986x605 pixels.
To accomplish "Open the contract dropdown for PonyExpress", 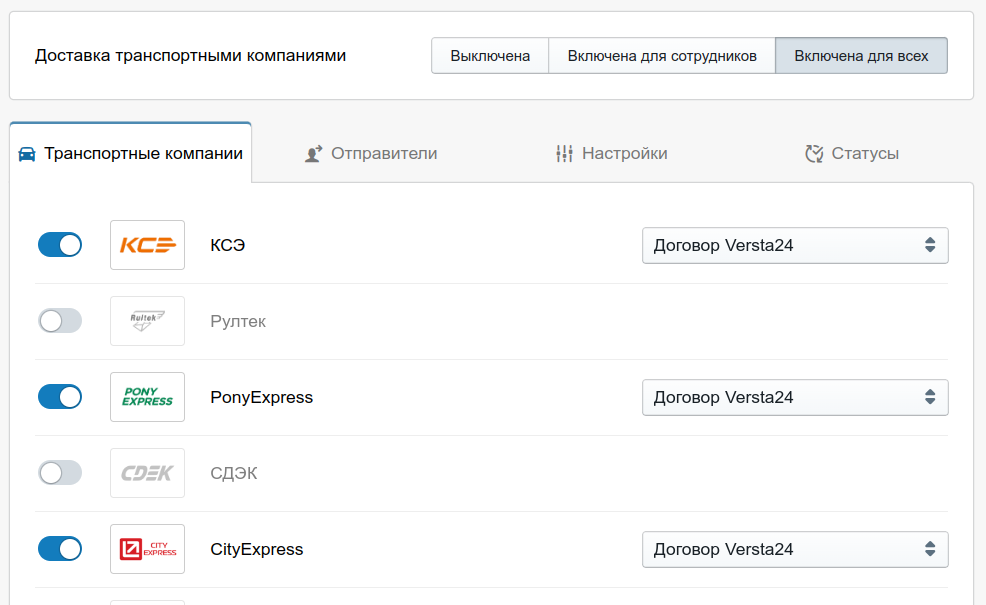I will click(x=795, y=397).
